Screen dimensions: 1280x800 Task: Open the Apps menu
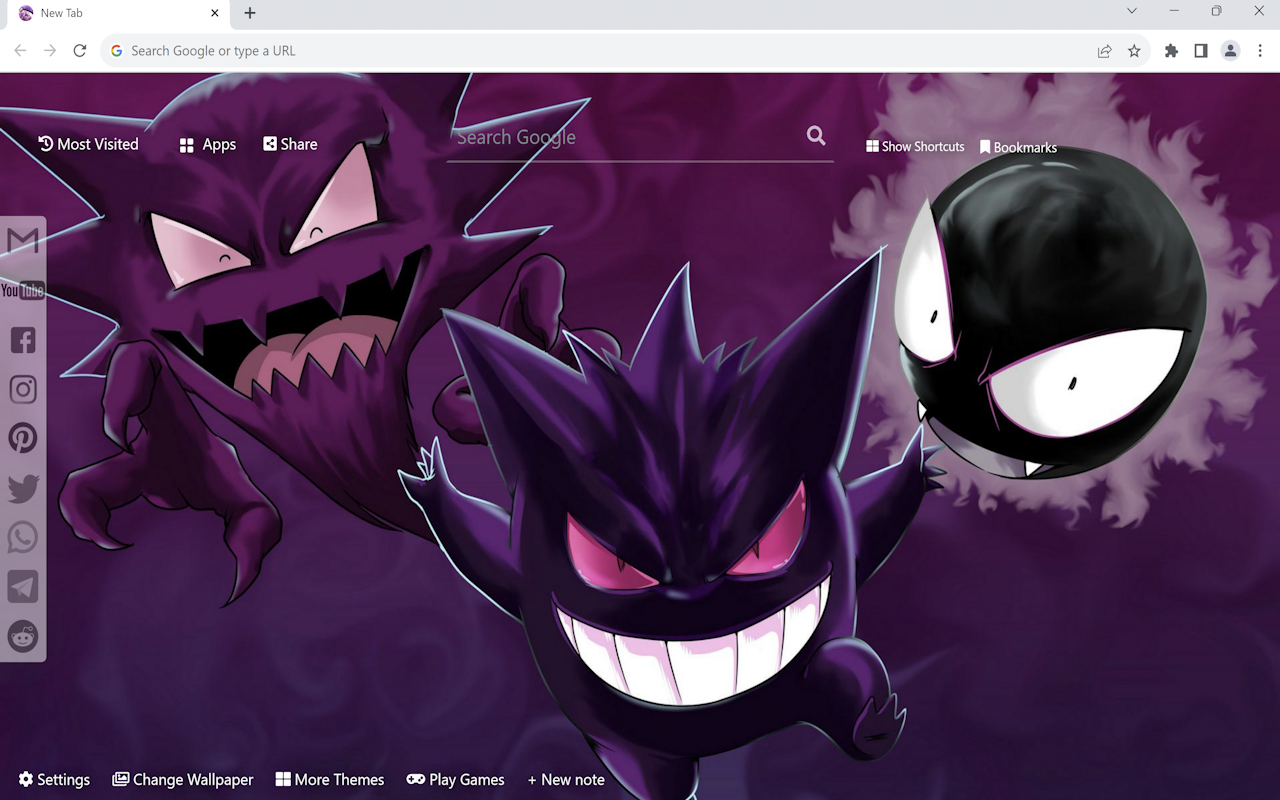pos(207,145)
